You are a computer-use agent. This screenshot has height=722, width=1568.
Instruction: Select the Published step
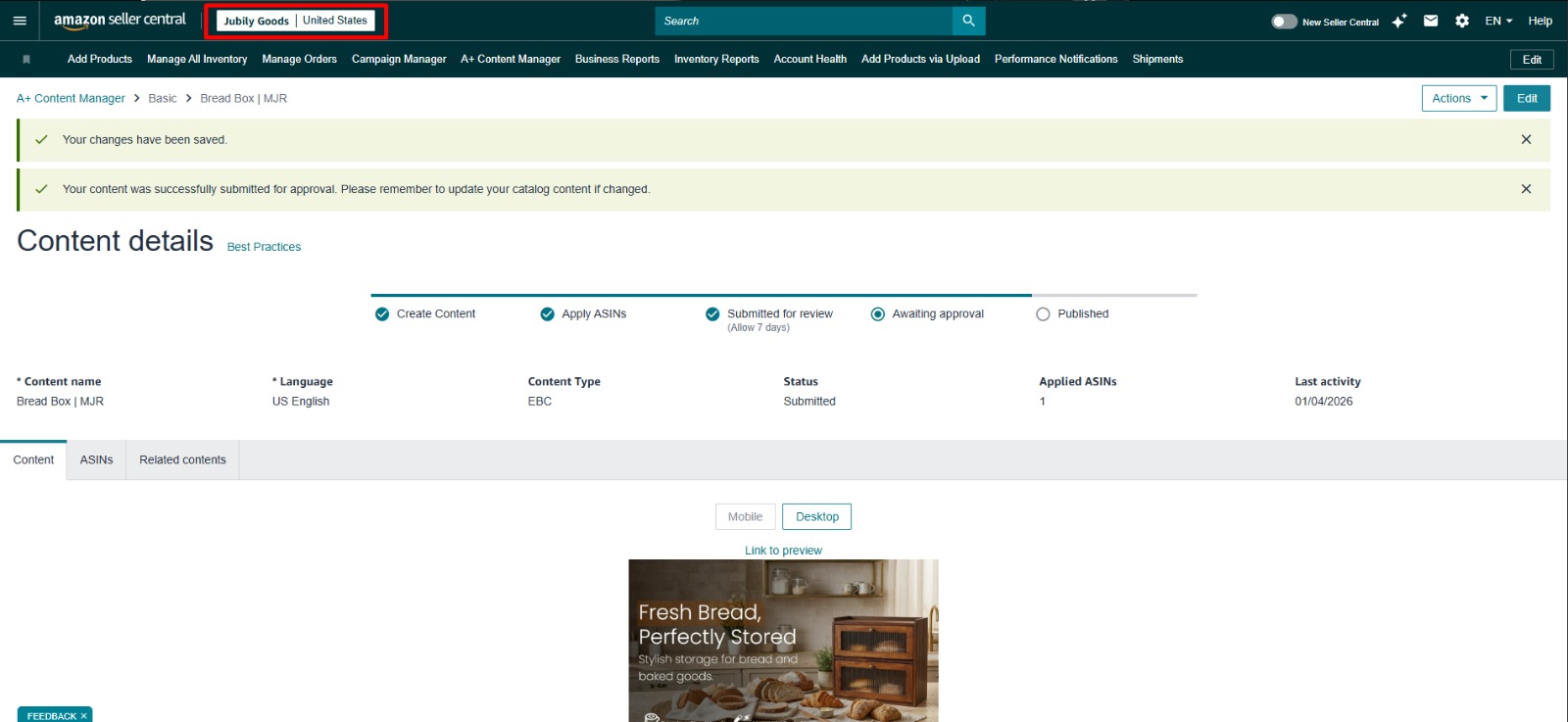1043,314
